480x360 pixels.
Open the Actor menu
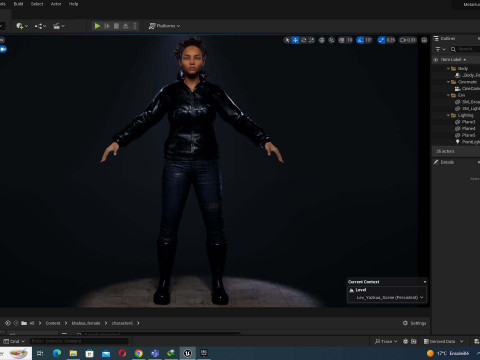pyautogui.click(x=56, y=4)
